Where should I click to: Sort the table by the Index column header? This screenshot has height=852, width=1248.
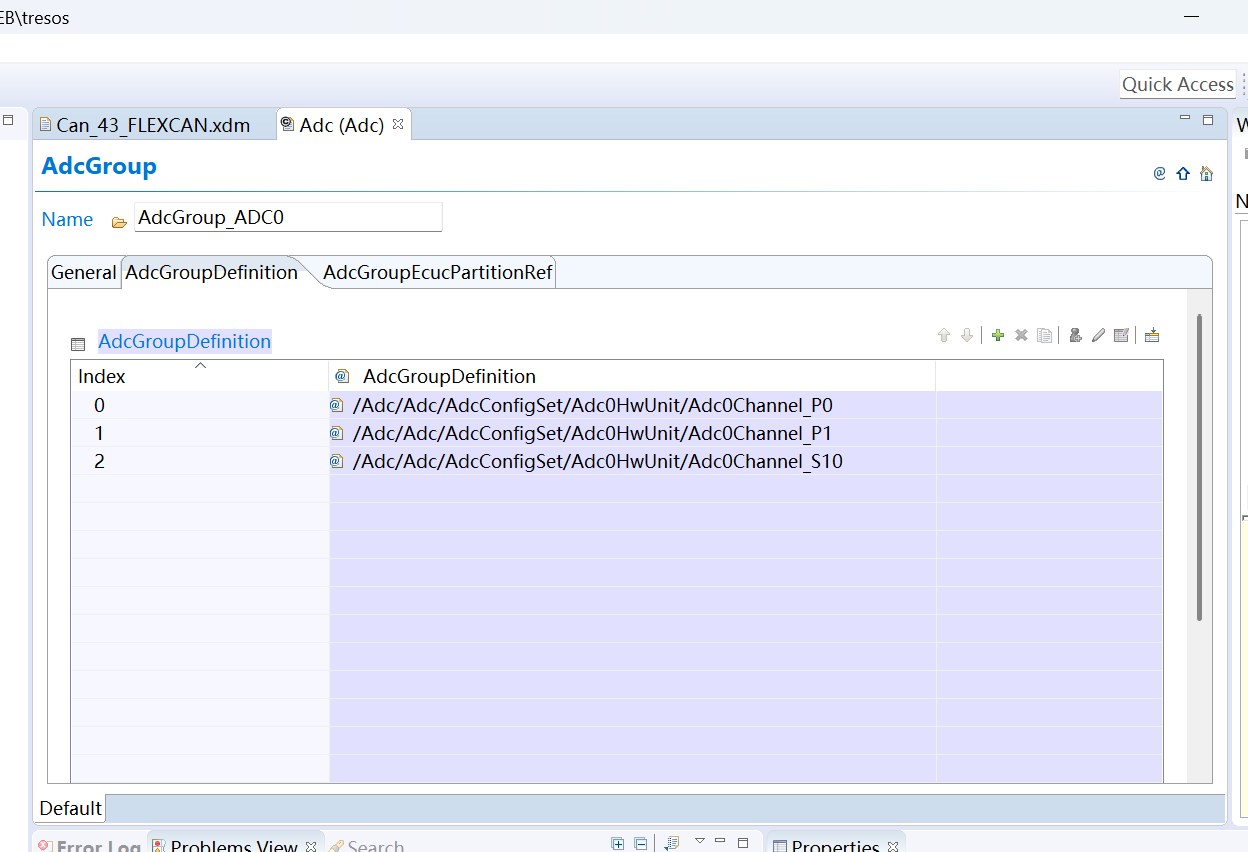101,376
